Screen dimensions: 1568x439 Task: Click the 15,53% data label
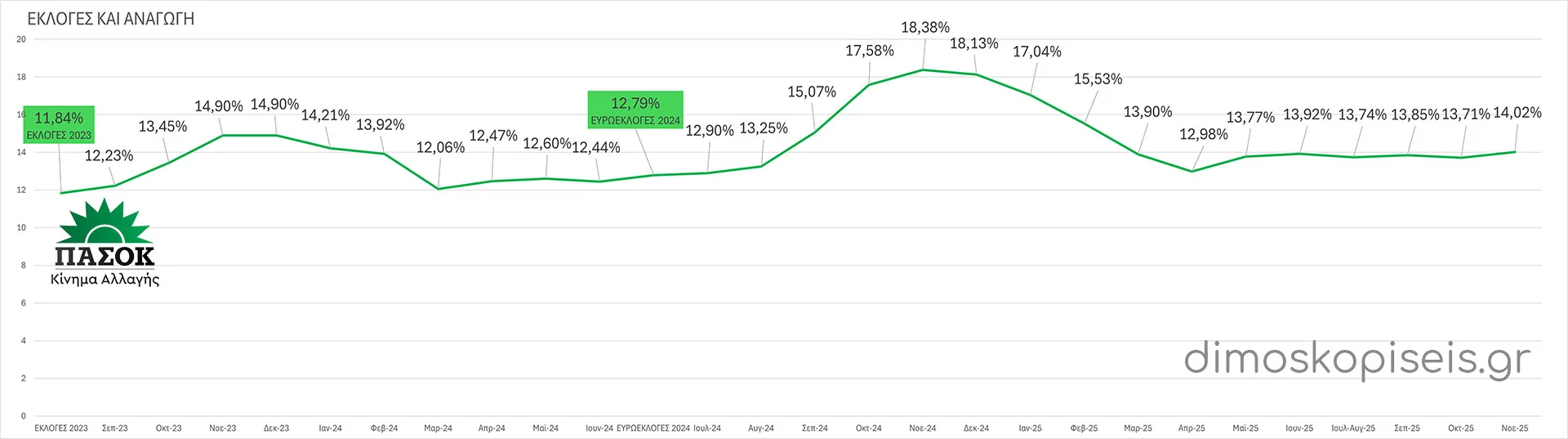[1098, 79]
